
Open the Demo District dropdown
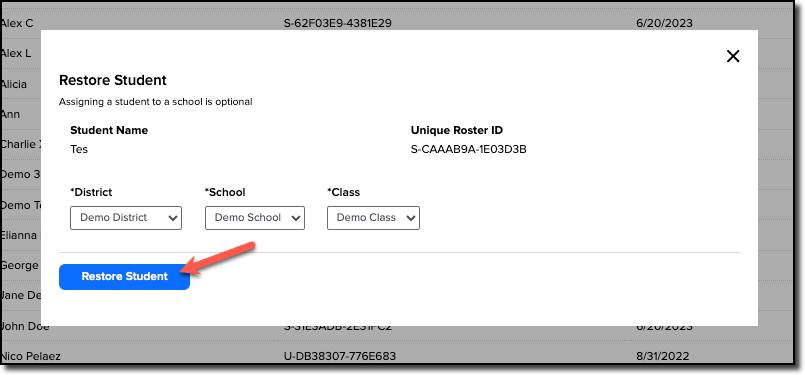click(126, 218)
